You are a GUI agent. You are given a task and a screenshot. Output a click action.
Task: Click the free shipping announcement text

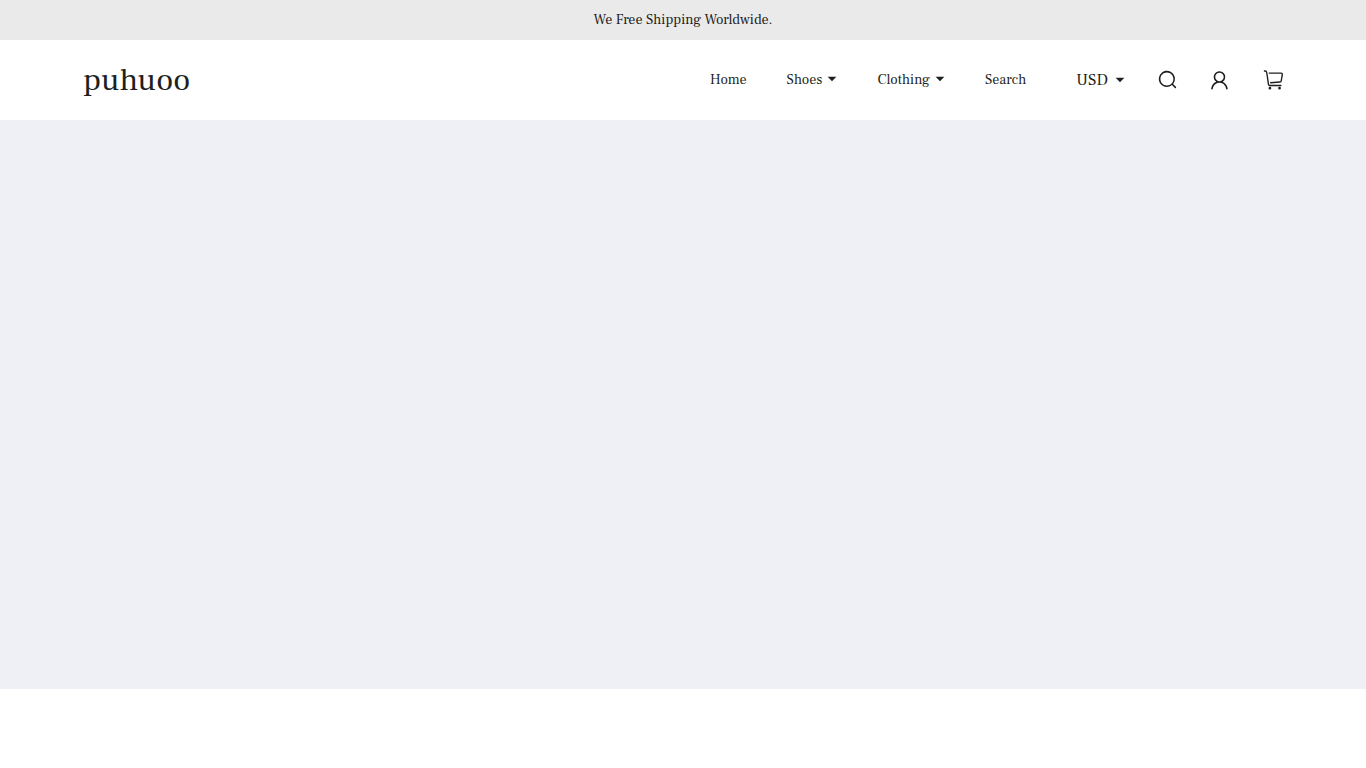pyautogui.click(x=683, y=20)
